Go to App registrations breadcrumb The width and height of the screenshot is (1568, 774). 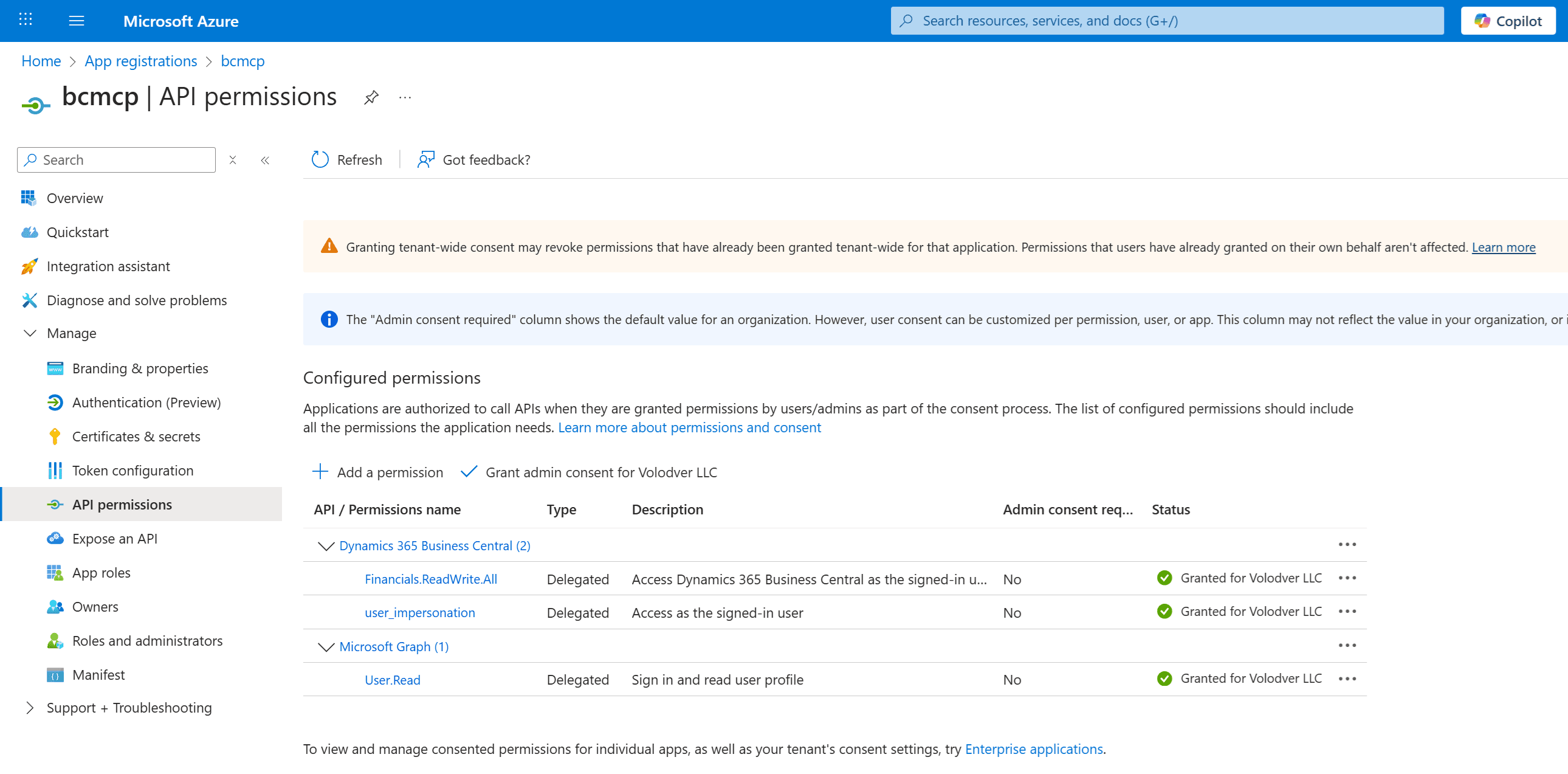click(x=140, y=61)
